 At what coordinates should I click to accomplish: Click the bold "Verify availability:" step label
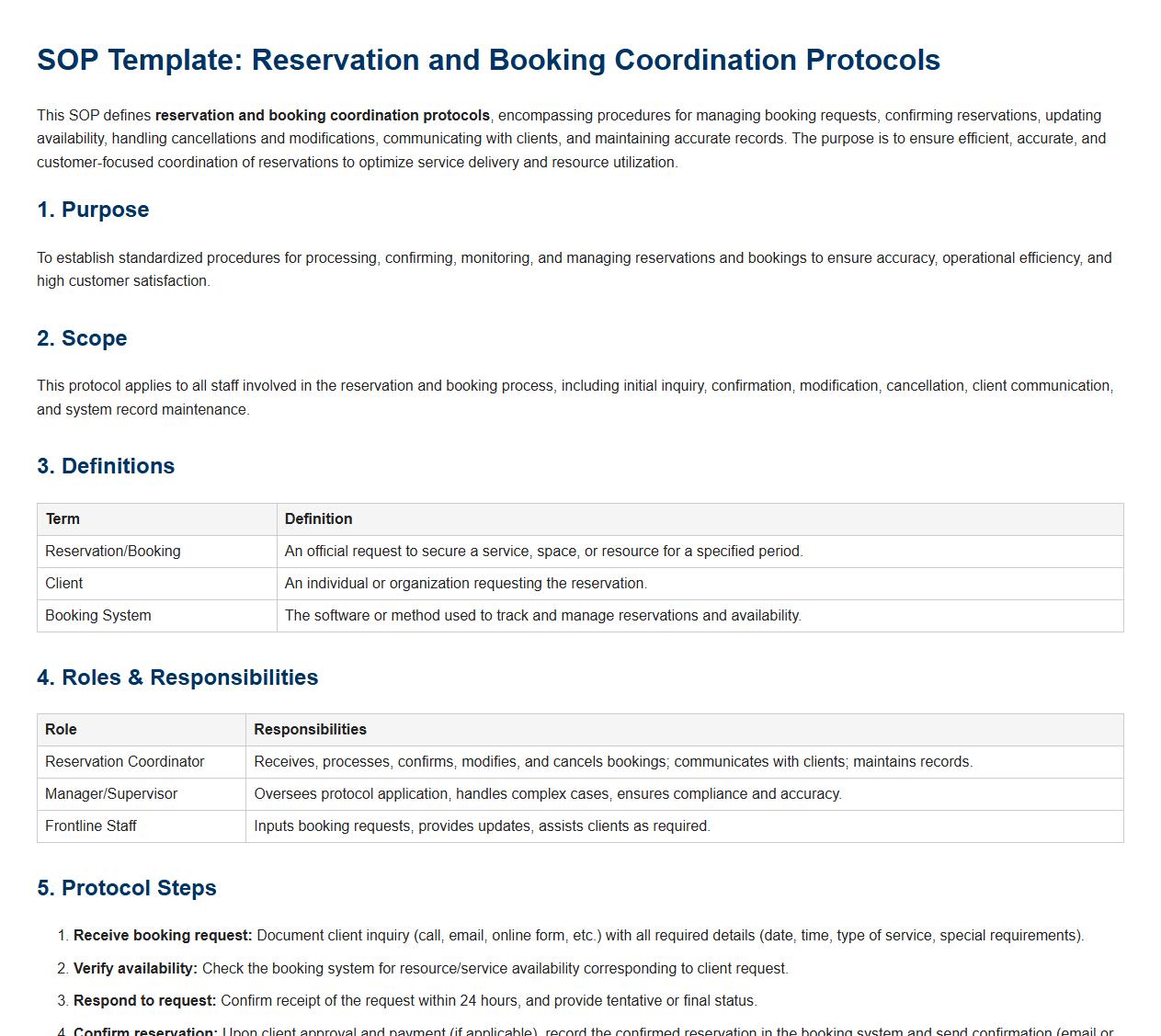pos(135,969)
